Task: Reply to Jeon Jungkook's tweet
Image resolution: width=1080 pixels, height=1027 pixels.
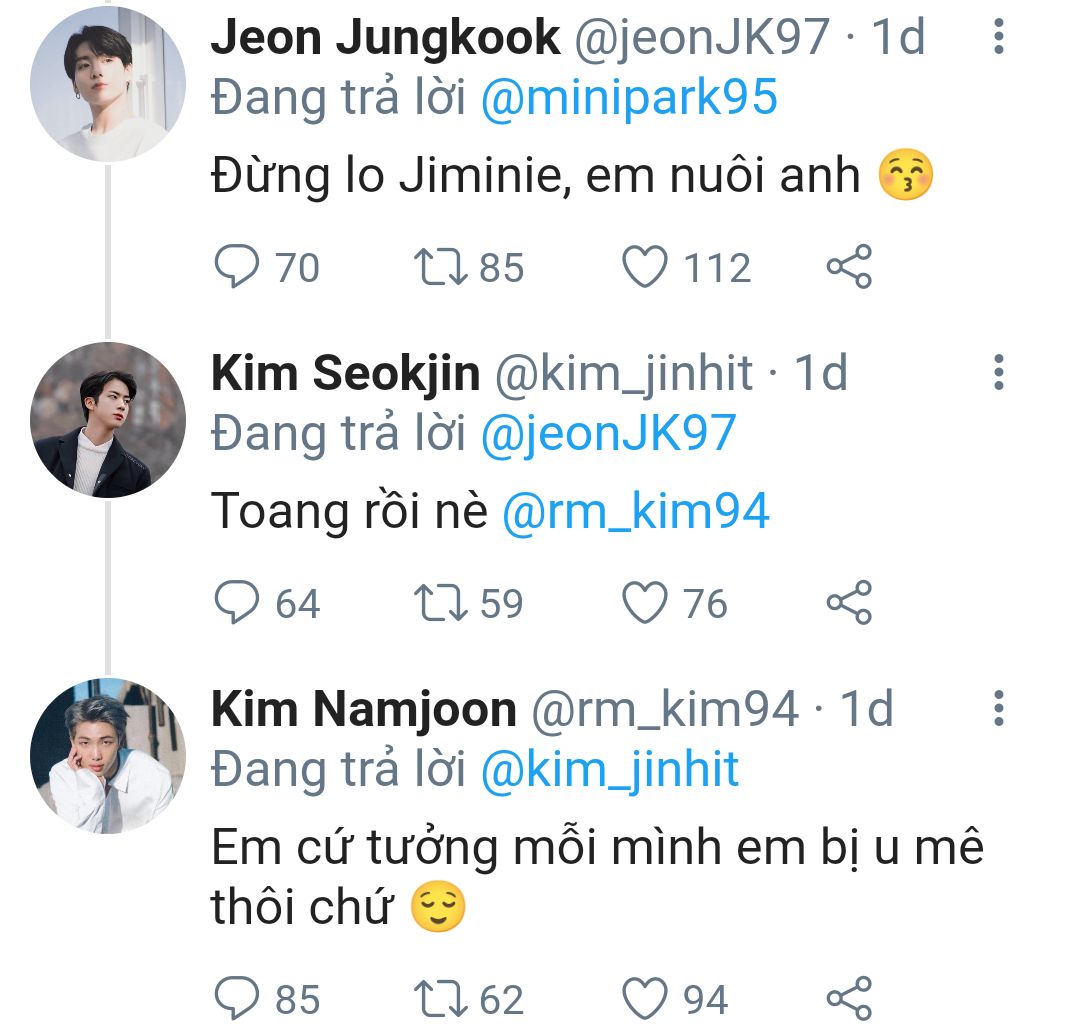Action: click(x=238, y=267)
